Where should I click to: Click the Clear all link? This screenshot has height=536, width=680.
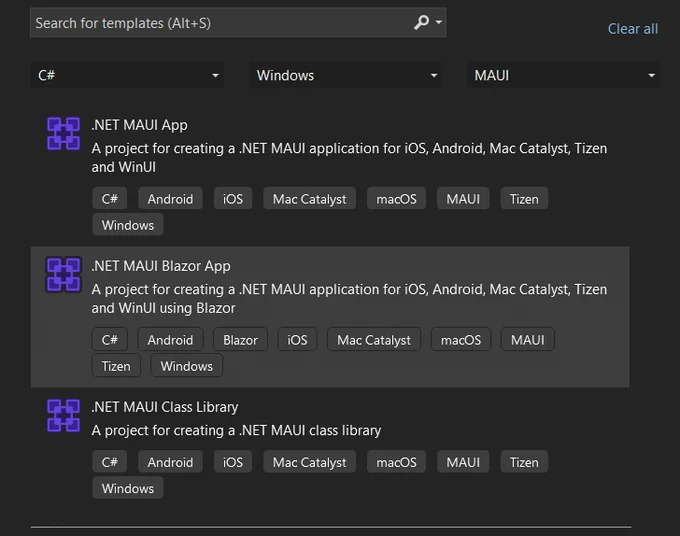[x=633, y=29]
